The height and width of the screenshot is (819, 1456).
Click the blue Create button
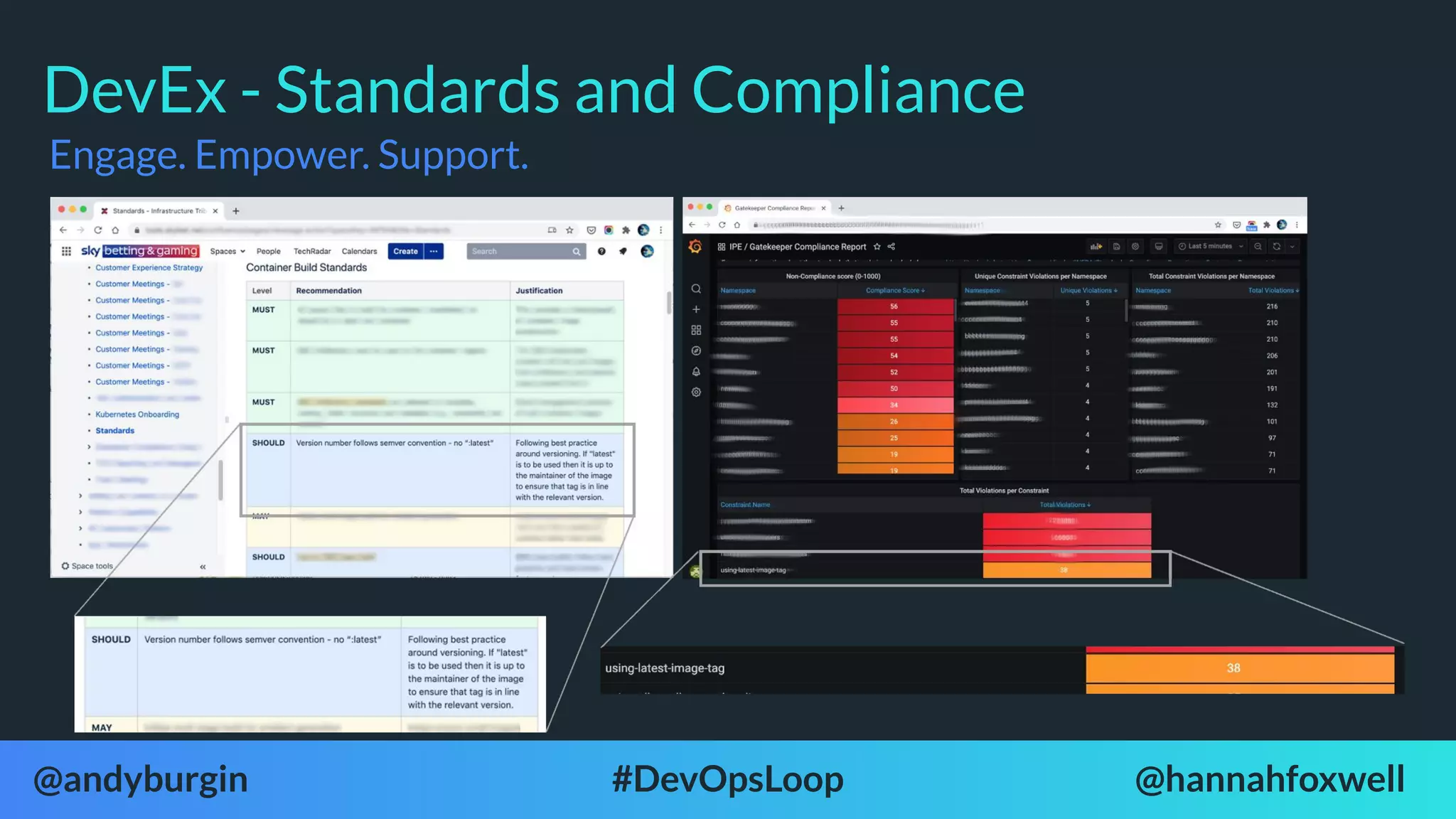(x=406, y=252)
